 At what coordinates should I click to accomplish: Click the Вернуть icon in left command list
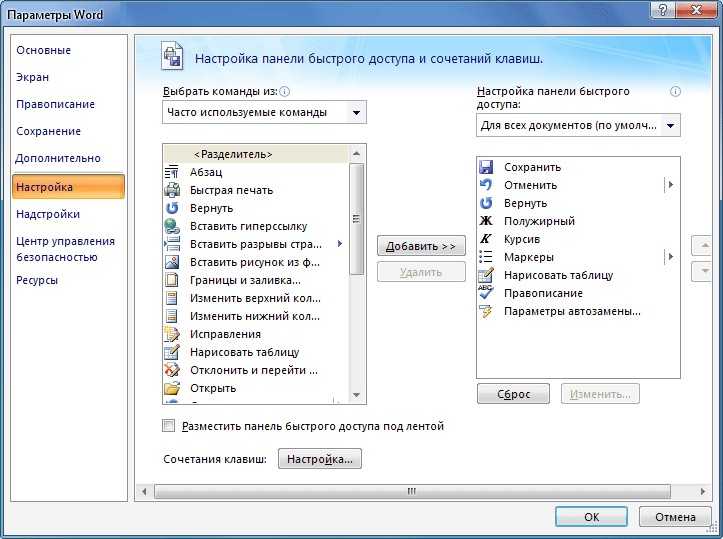pos(172,208)
